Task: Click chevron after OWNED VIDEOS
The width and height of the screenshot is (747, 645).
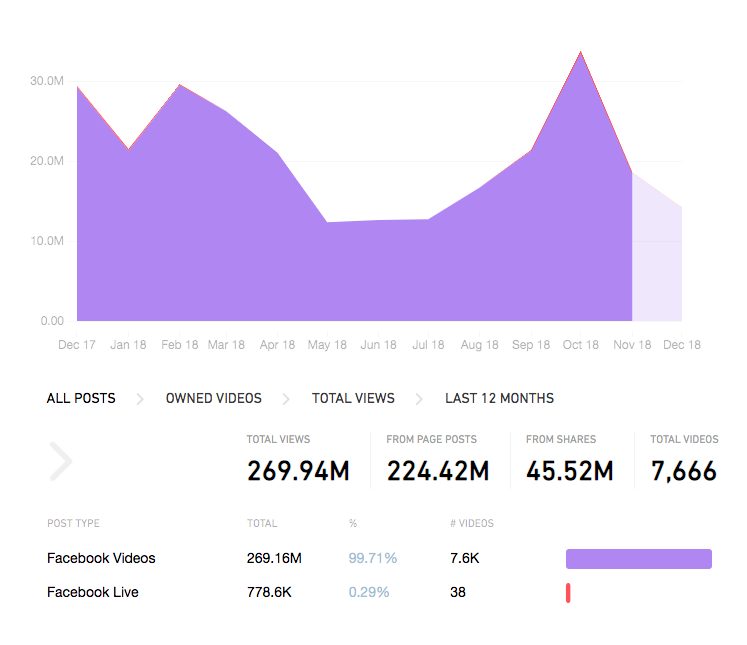Action: click(286, 399)
